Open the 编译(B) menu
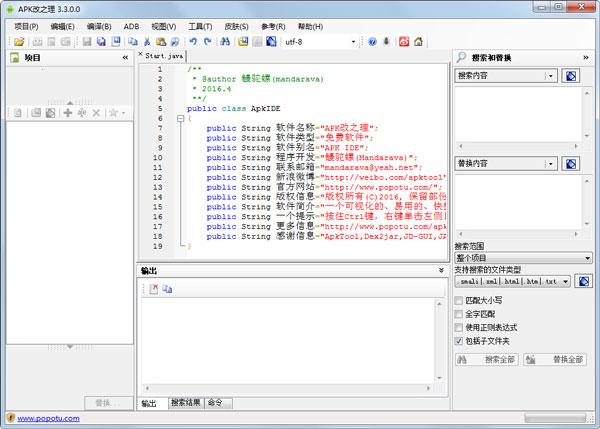The image size is (600, 429). [x=99, y=26]
